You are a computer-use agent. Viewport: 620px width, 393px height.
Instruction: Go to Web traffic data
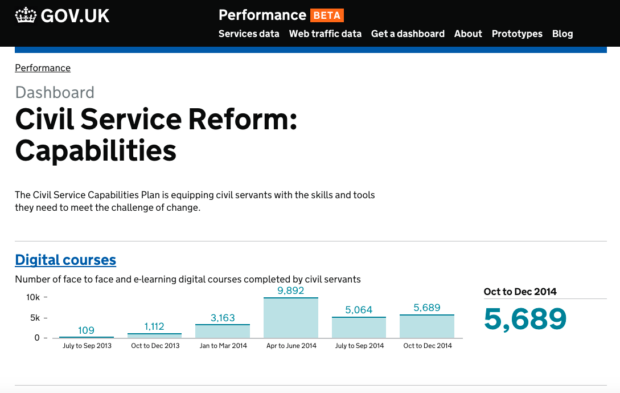[325, 34]
